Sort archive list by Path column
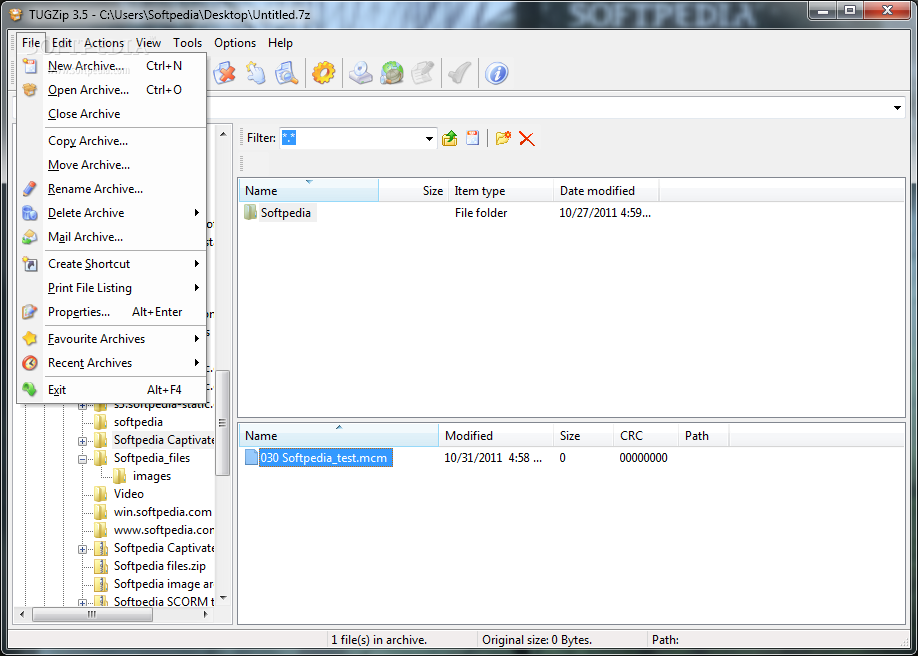The width and height of the screenshot is (918, 656). tap(704, 436)
